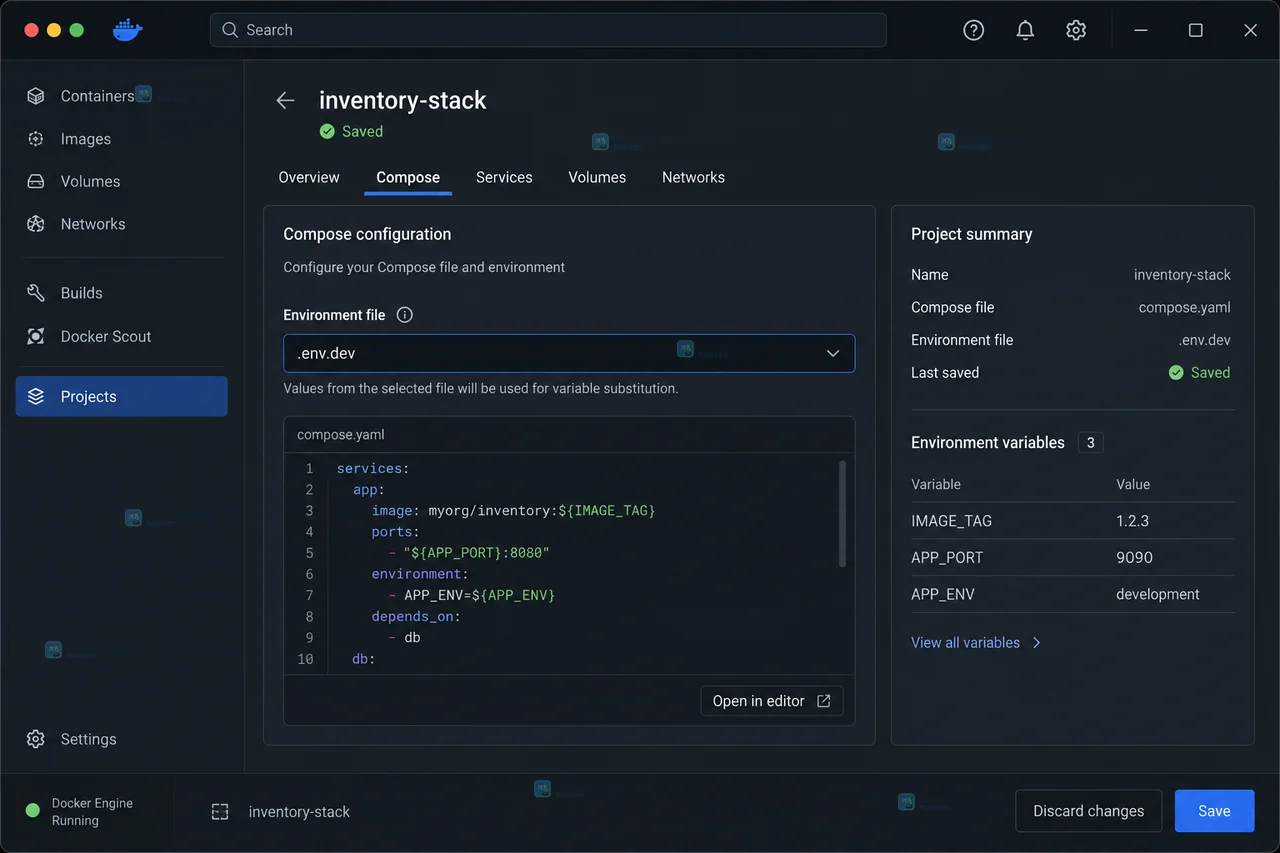Click the services: line of code
This screenshot has height=853, width=1280.
[373, 469]
